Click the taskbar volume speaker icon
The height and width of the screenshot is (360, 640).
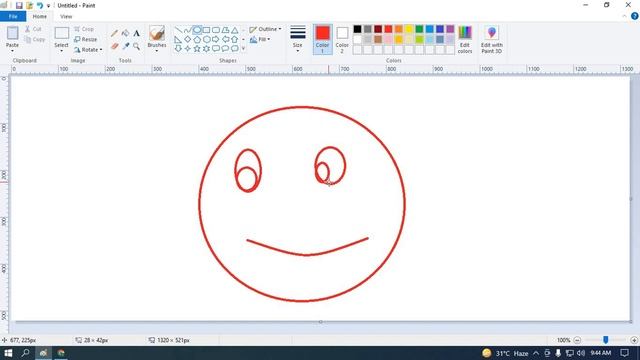click(x=581, y=353)
